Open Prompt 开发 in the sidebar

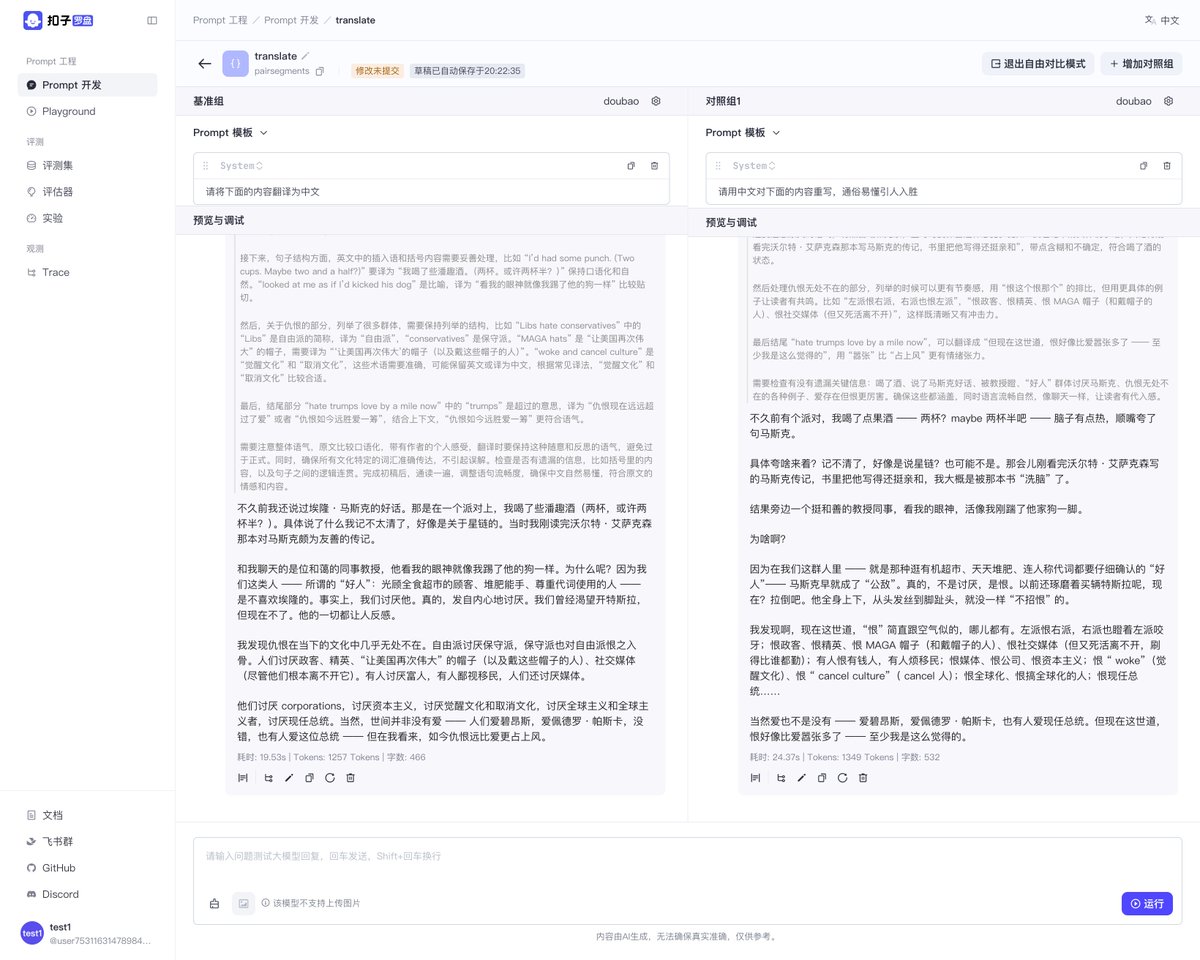pyautogui.click(x=87, y=85)
